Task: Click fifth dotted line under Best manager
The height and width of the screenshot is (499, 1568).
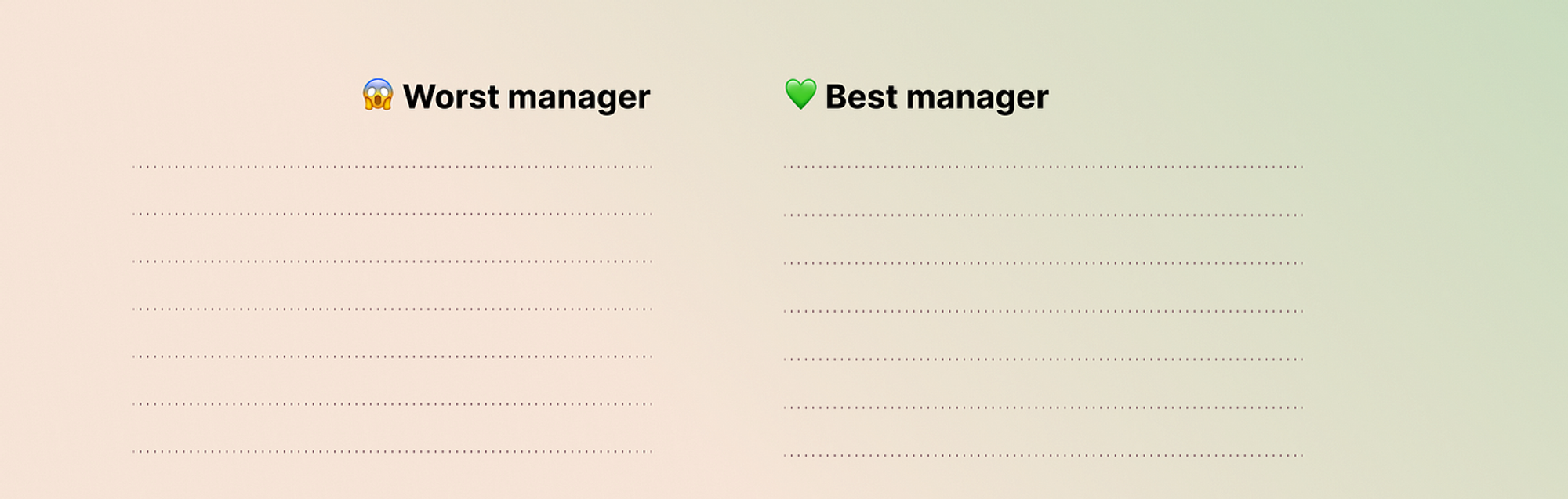Action: pos(1044,360)
